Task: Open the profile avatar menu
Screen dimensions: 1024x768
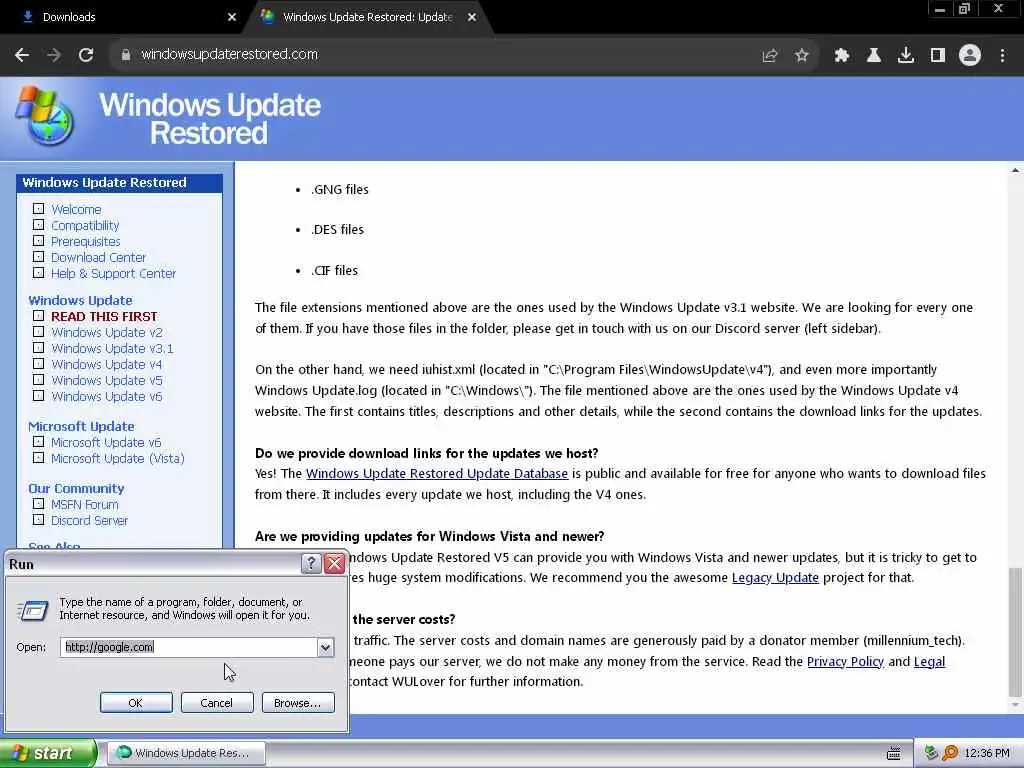Action: (970, 56)
